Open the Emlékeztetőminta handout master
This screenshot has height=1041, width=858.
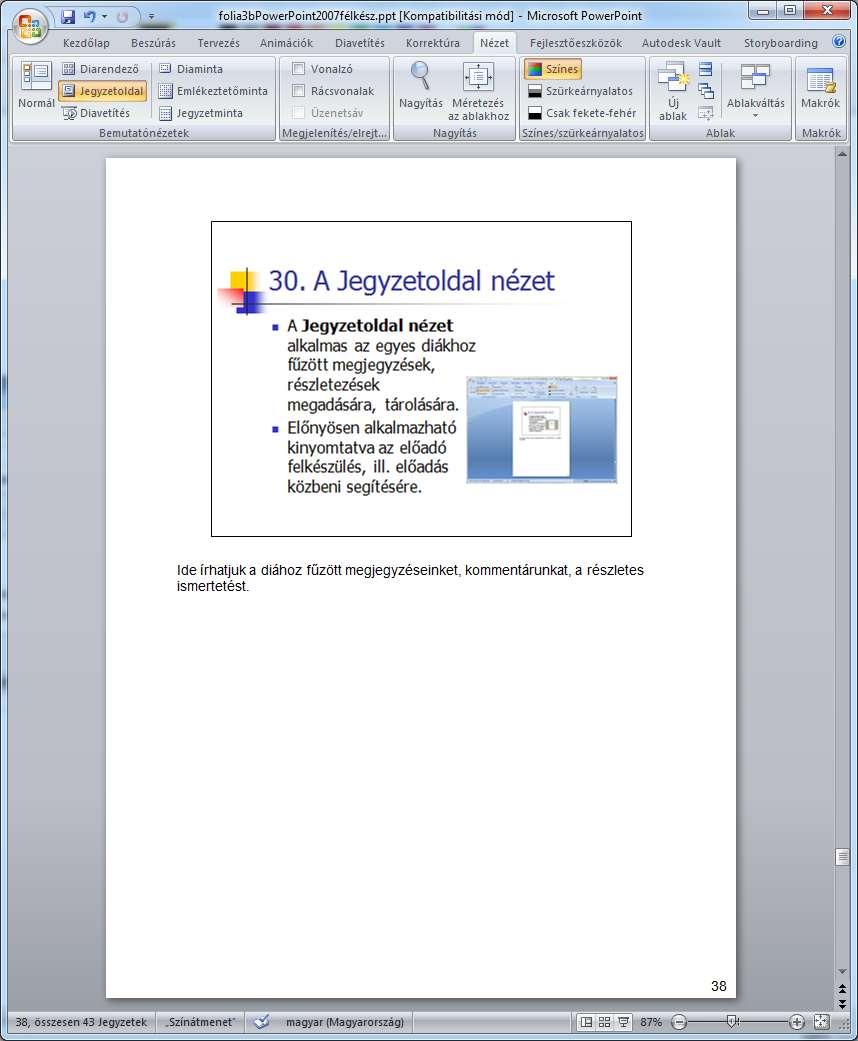tap(213, 91)
